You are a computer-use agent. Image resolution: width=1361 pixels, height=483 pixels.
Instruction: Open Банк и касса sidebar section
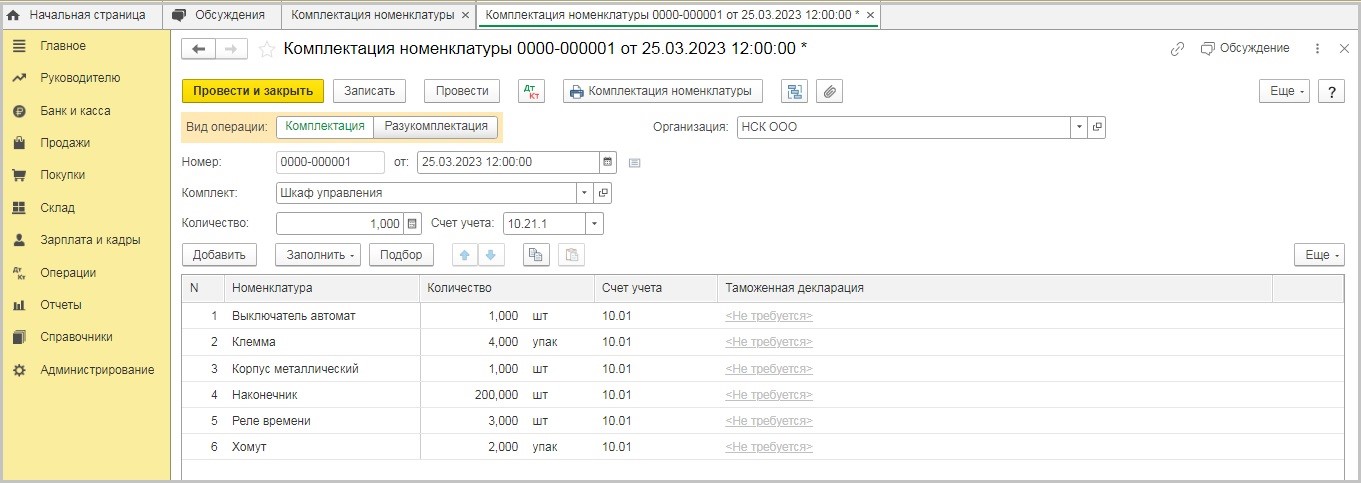click(75, 111)
